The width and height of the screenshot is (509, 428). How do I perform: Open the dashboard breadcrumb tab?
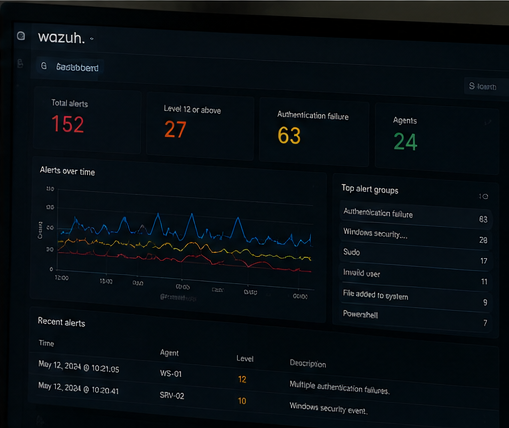point(70,67)
